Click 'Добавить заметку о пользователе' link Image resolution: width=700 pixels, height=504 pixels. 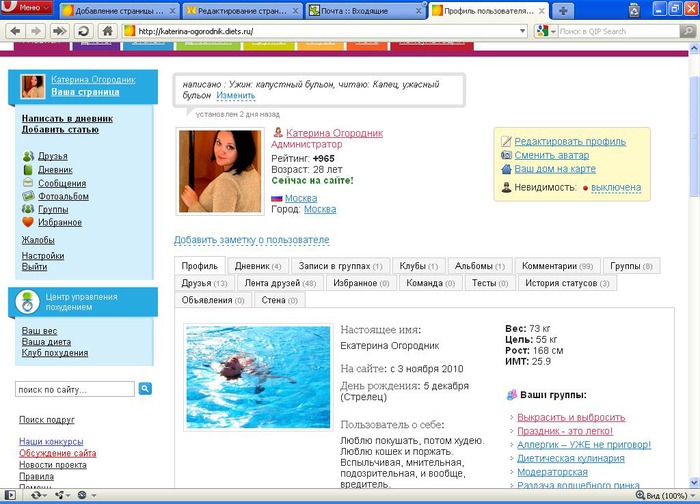click(x=251, y=240)
